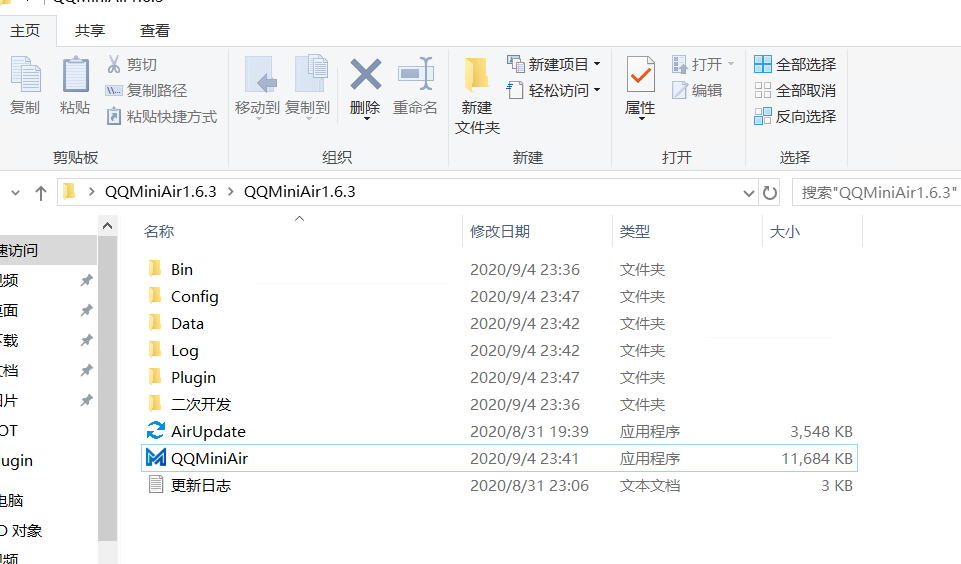
Task: Click the 文本文档 type cell
Action: tap(650, 486)
